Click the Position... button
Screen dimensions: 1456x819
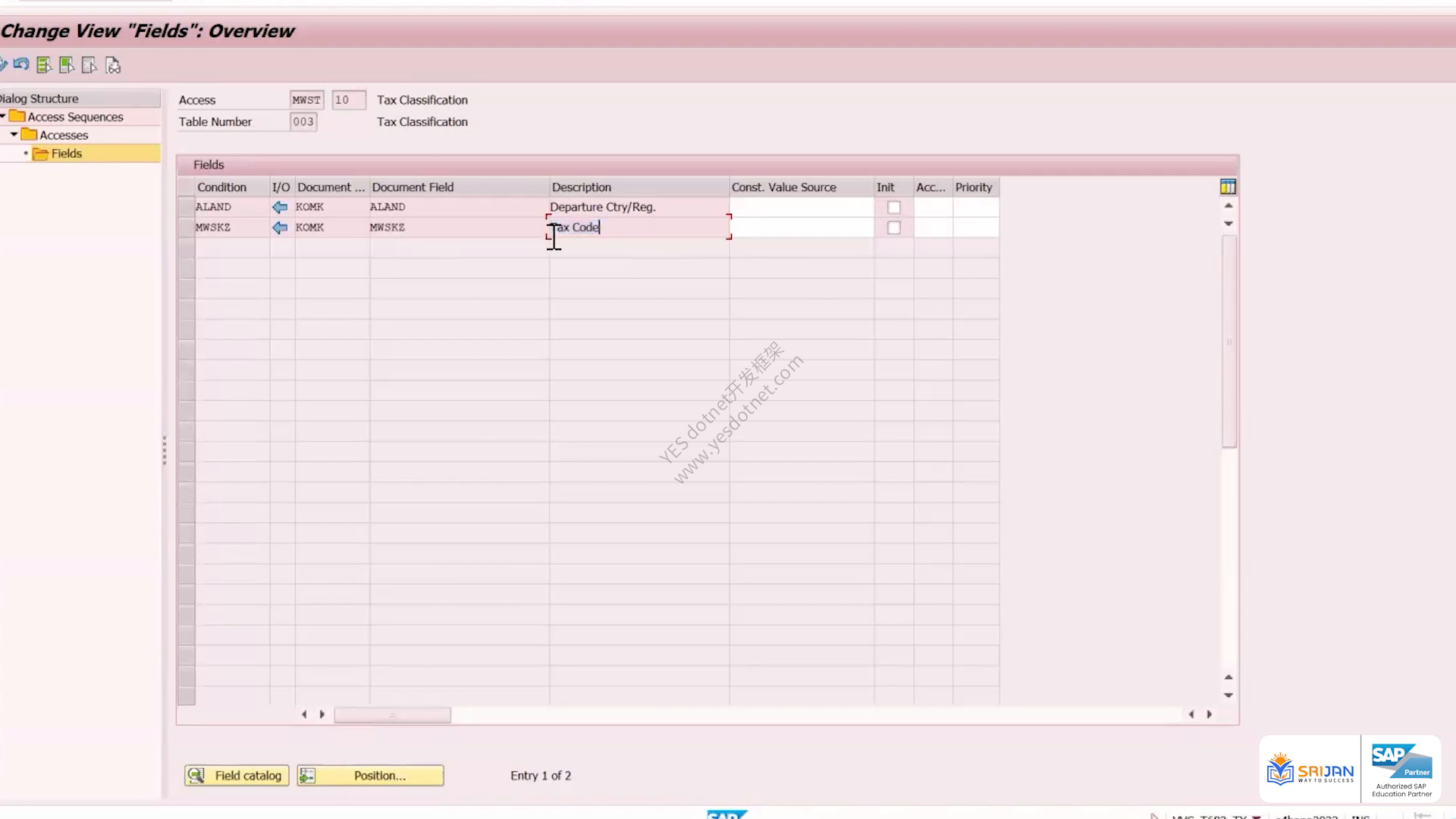point(370,776)
